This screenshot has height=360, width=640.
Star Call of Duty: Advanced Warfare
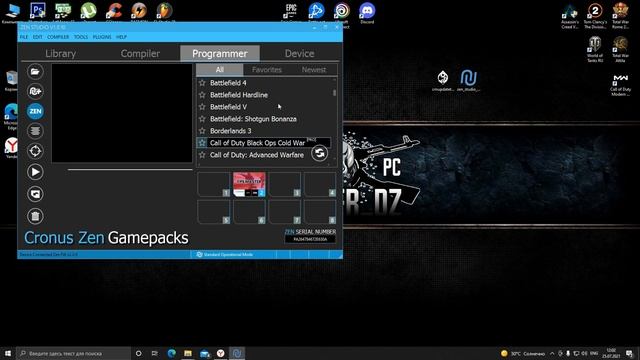click(x=202, y=155)
